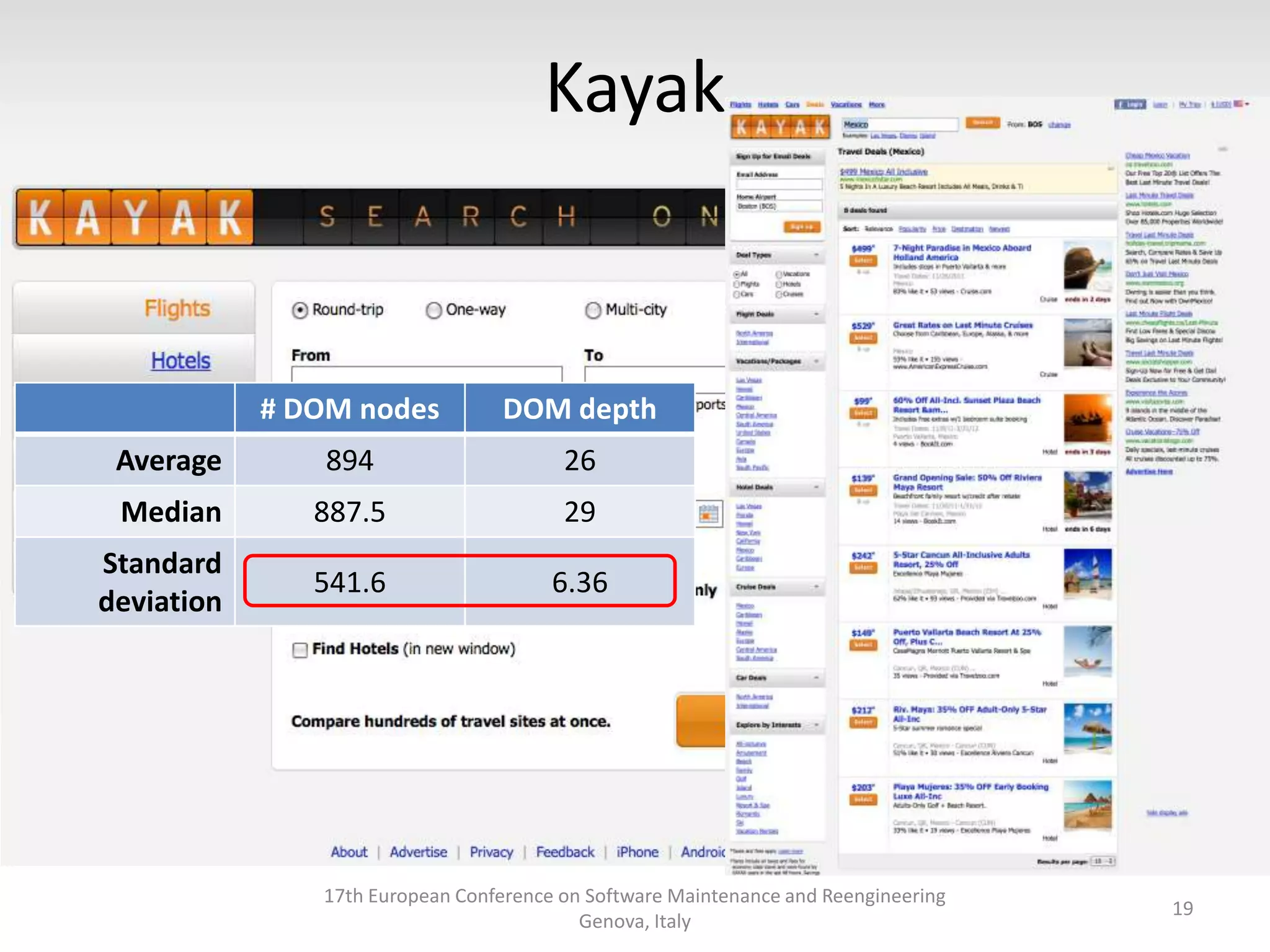The width and height of the screenshot is (1270, 952).
Task: Open the Riviera Maya resort photo
Action: click(x=1088, y=495)
